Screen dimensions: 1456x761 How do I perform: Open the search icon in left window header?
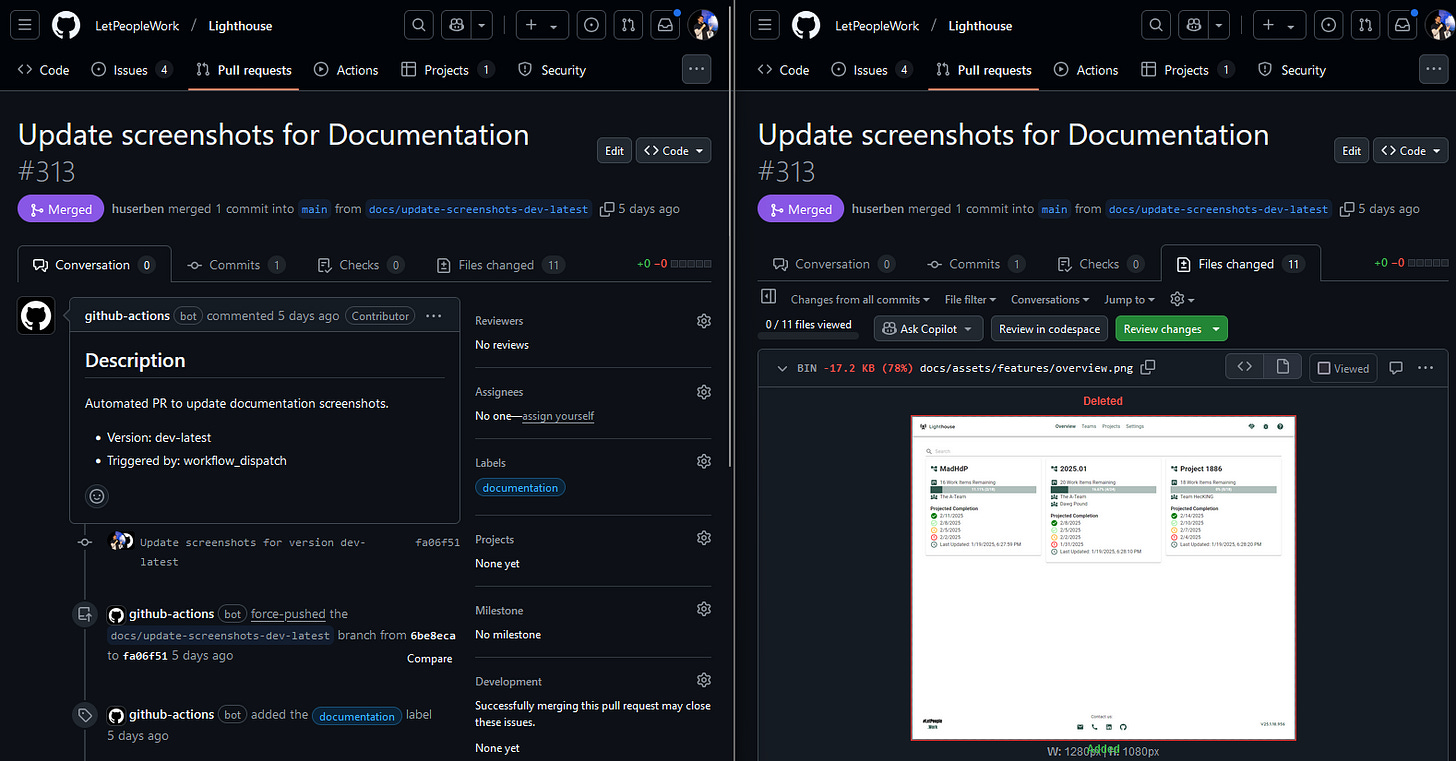click(x=419, y=25)
